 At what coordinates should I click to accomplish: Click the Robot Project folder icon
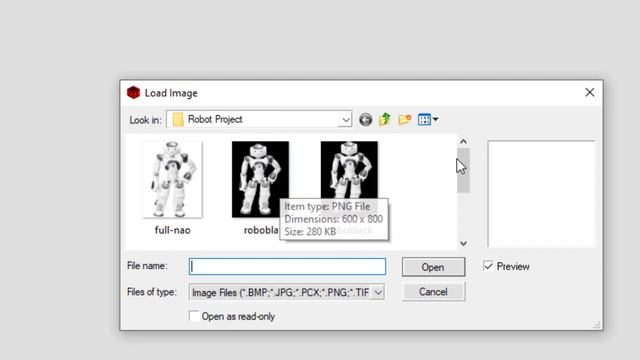point(178,120)
